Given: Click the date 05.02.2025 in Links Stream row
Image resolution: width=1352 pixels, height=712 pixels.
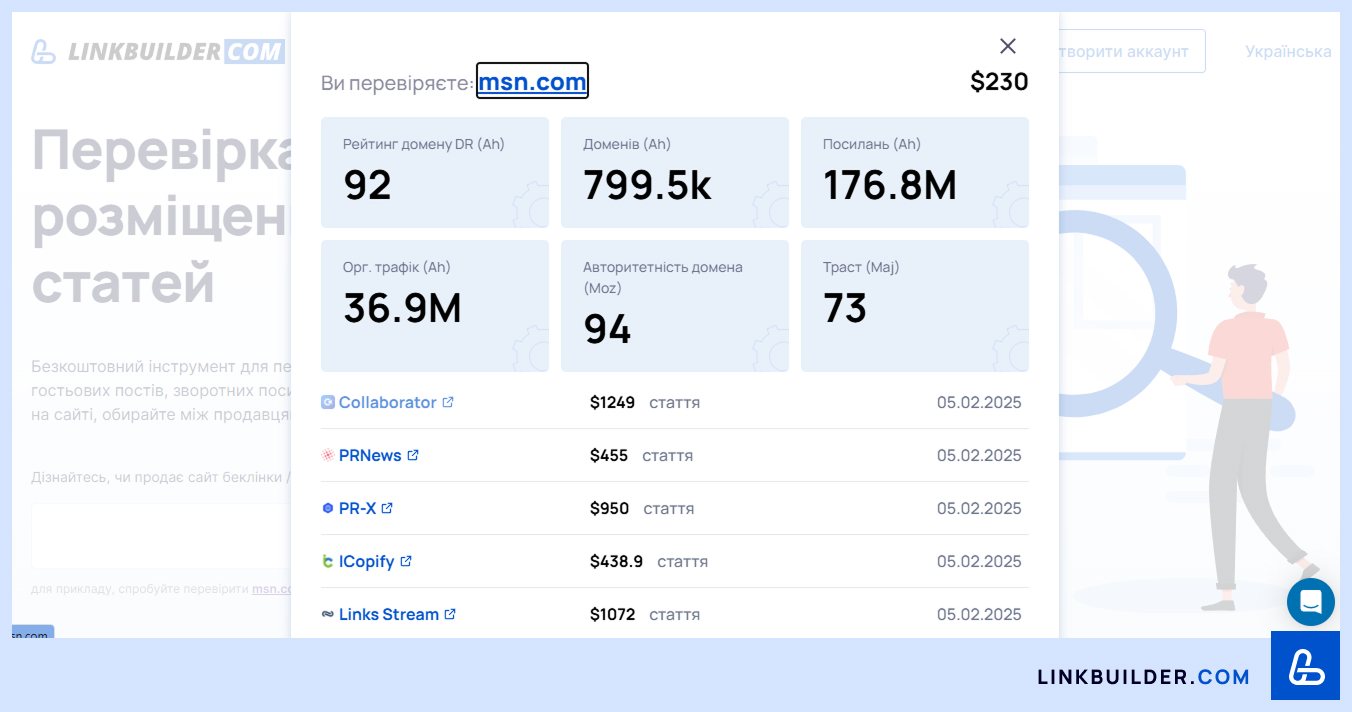Looking at the screenshot, I should tap(979, 614).
